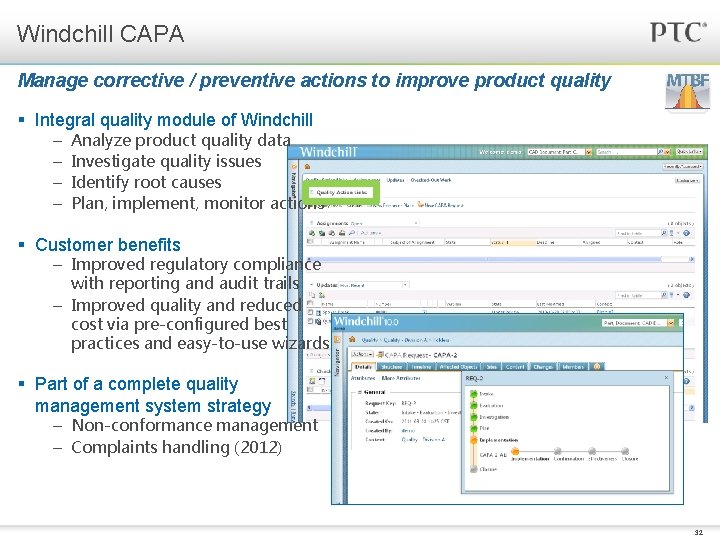The image size is (720, 540).
Task: Open Part, Document search type dropdown front window
Action: point(671,323)
